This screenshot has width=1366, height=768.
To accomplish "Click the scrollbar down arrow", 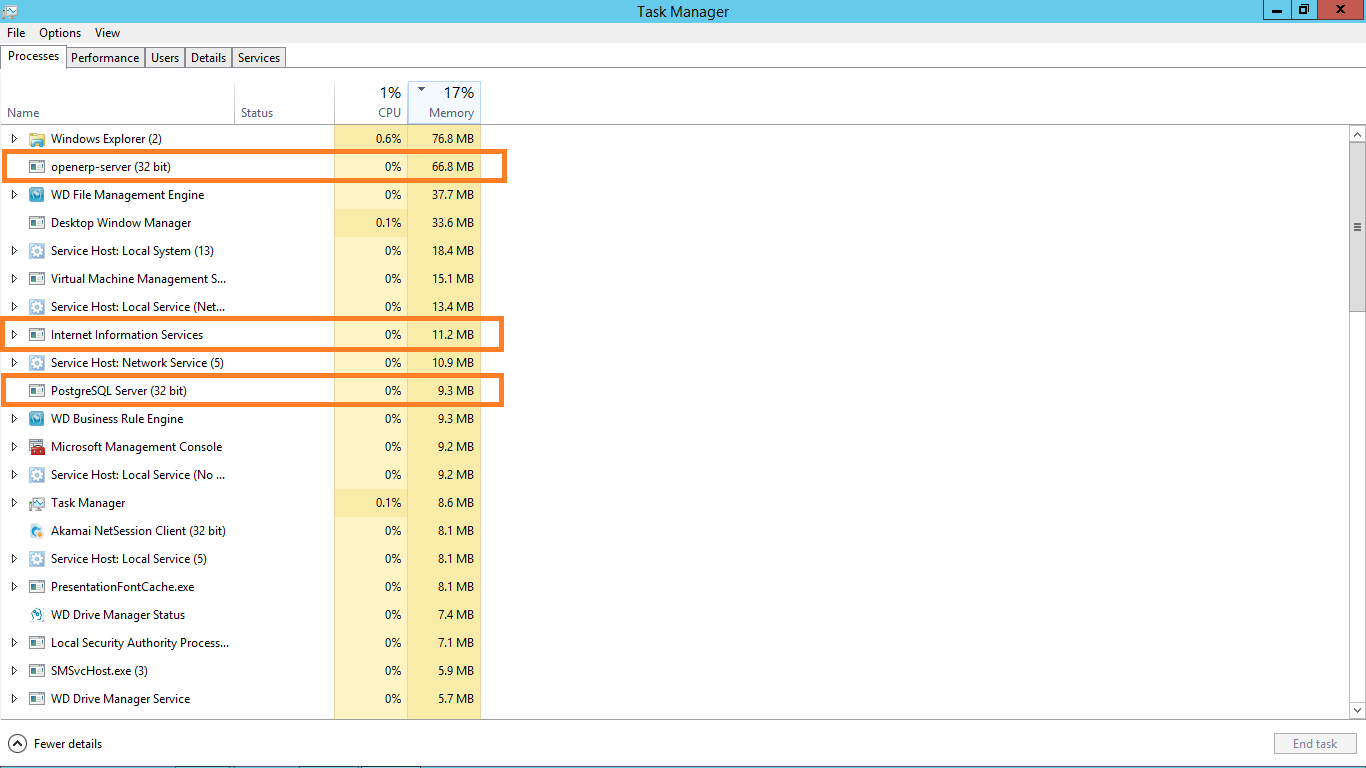I will coord(1357,710).
